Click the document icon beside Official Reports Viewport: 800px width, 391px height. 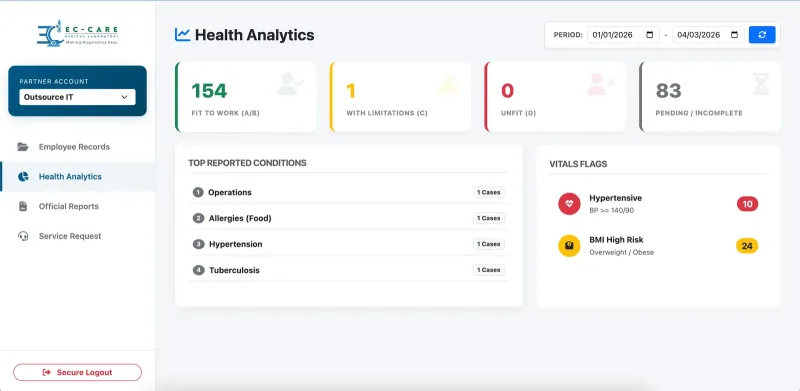pos(23,206)
